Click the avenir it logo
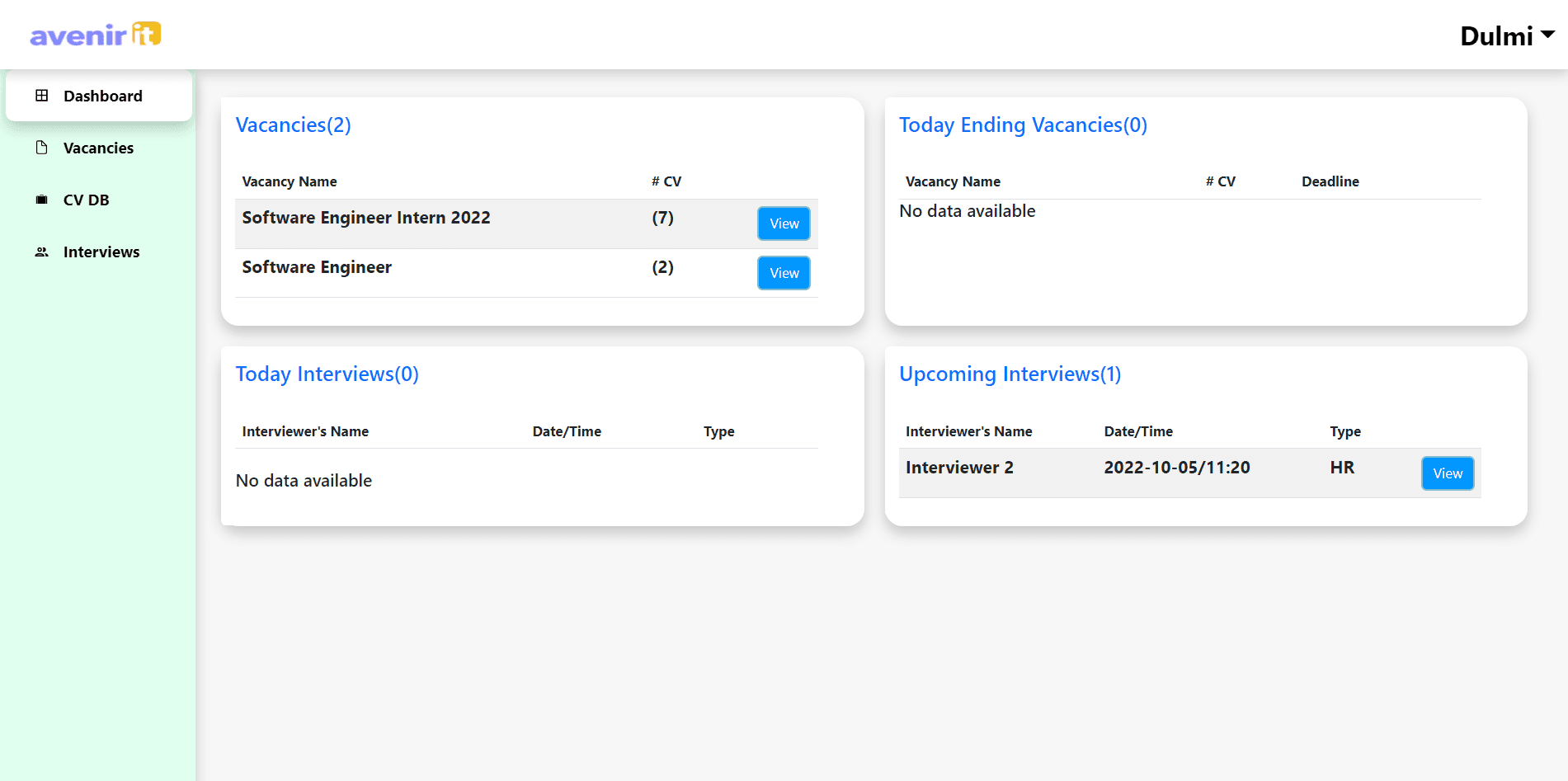The image size is (1568, 781). (93, 35)
